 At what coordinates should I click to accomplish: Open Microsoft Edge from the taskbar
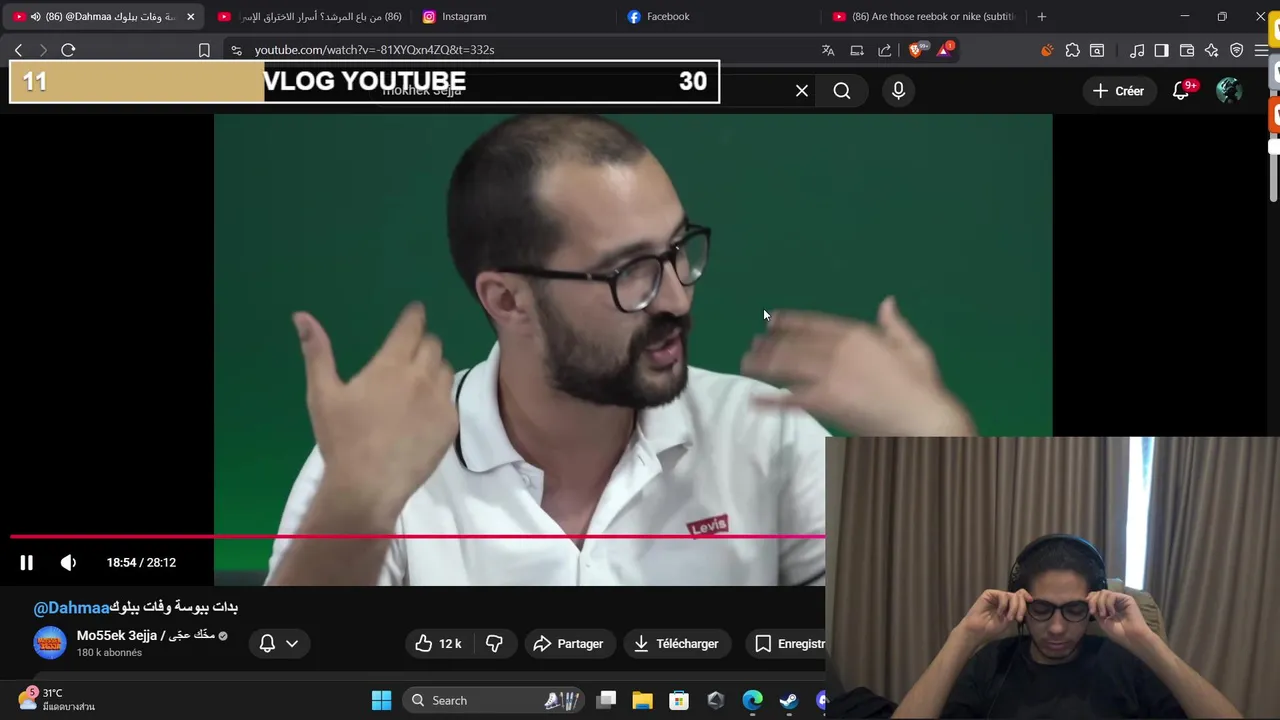tap(752, 701)
